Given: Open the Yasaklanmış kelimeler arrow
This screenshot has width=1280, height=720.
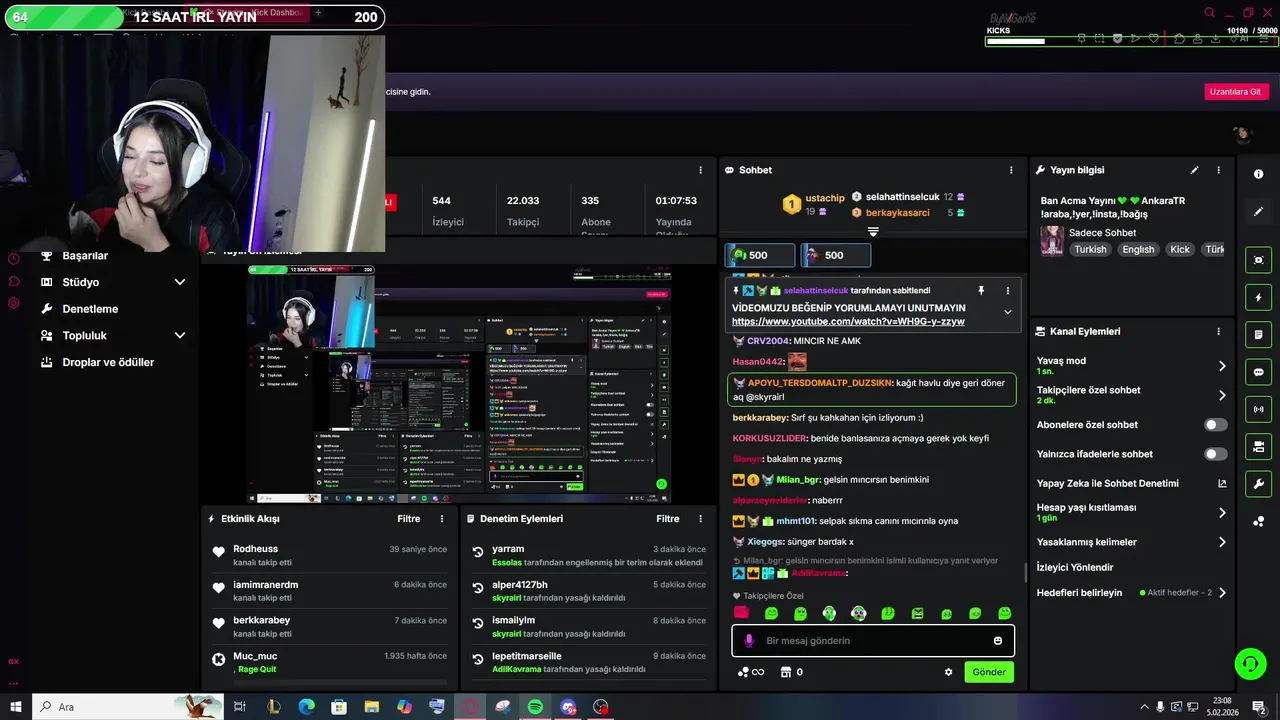Looking at the screenshot, I should pyautogui.click(x=1221, y=542).
